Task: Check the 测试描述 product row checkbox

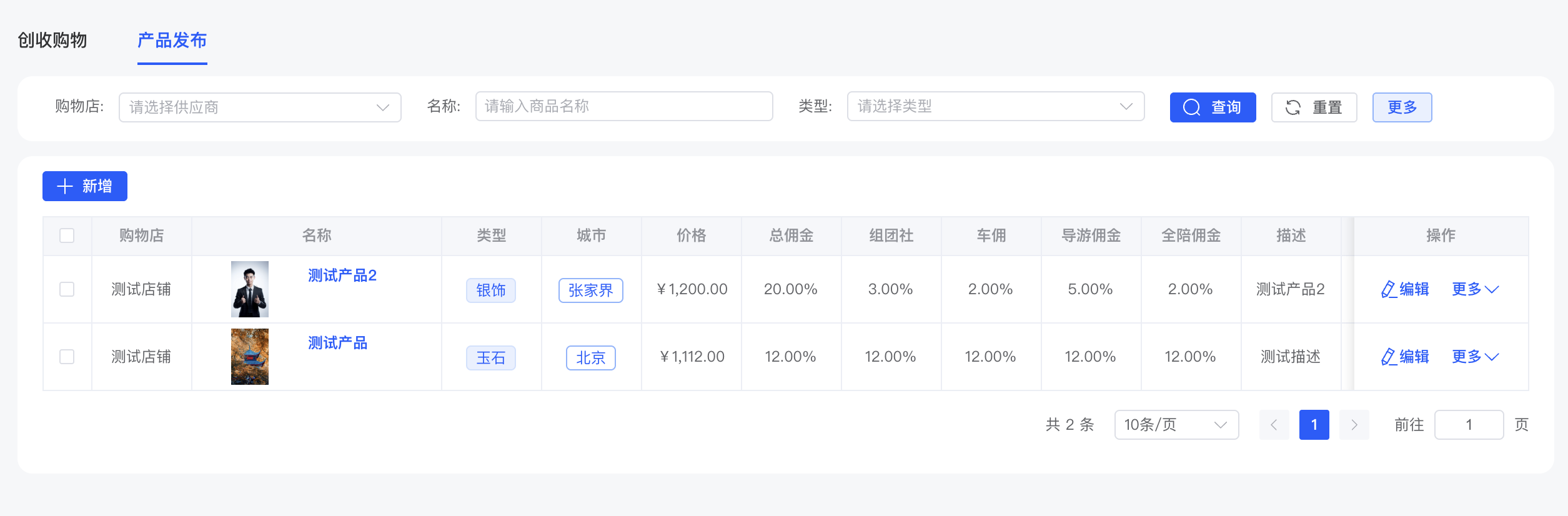Action: 67,357
